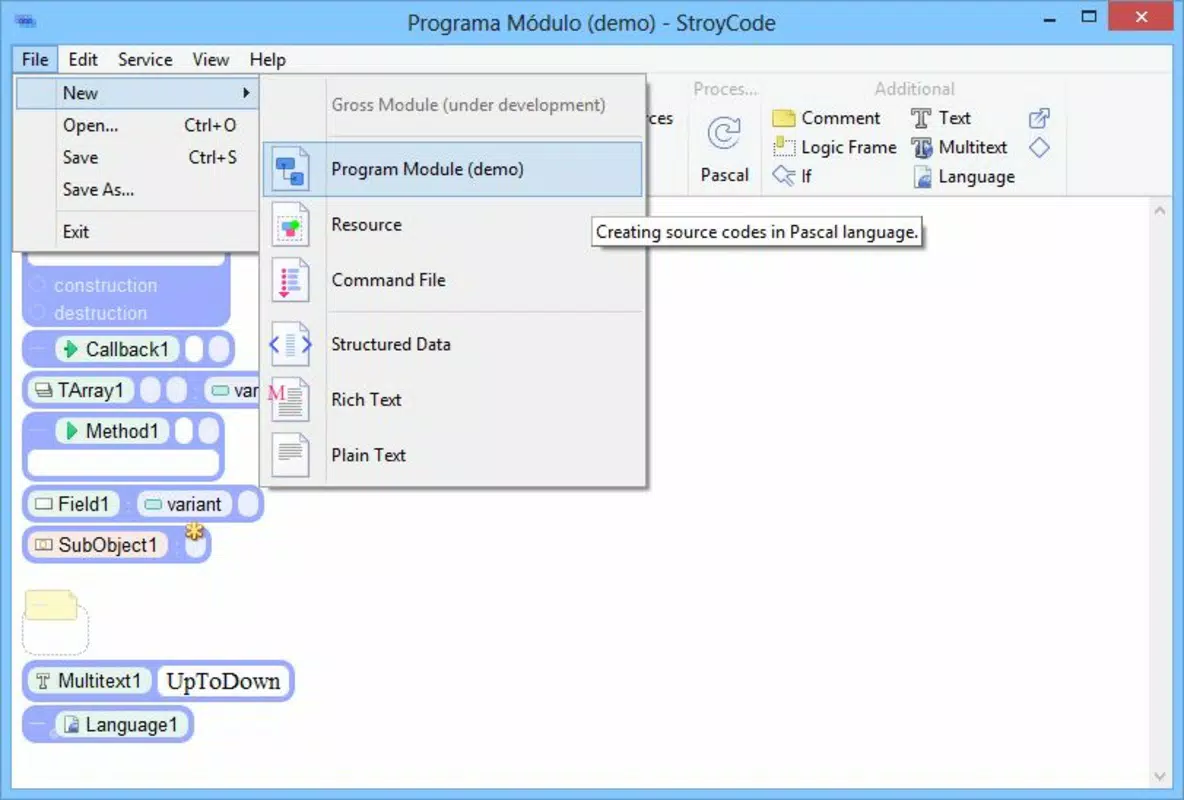
Task: Click the SubObject1 label
Action: (108, 545)
